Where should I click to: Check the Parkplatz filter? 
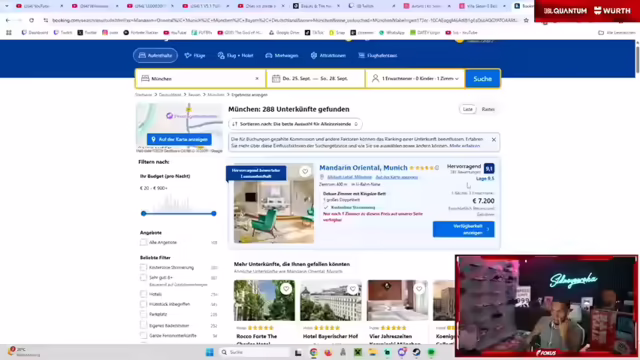coord(143,314)
